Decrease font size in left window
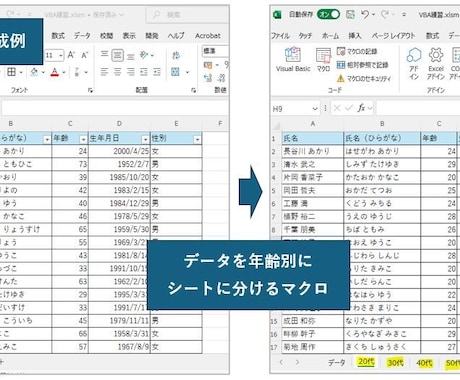The image size is (460, 380). click(84, 55)
